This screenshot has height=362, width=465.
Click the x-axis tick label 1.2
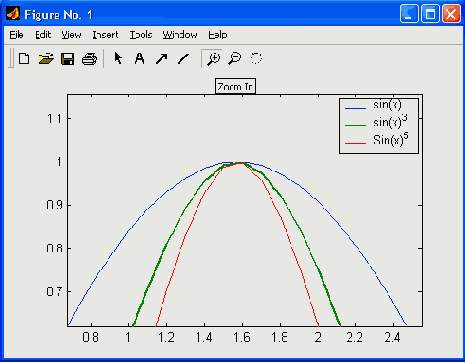click(x=166, y=338)
